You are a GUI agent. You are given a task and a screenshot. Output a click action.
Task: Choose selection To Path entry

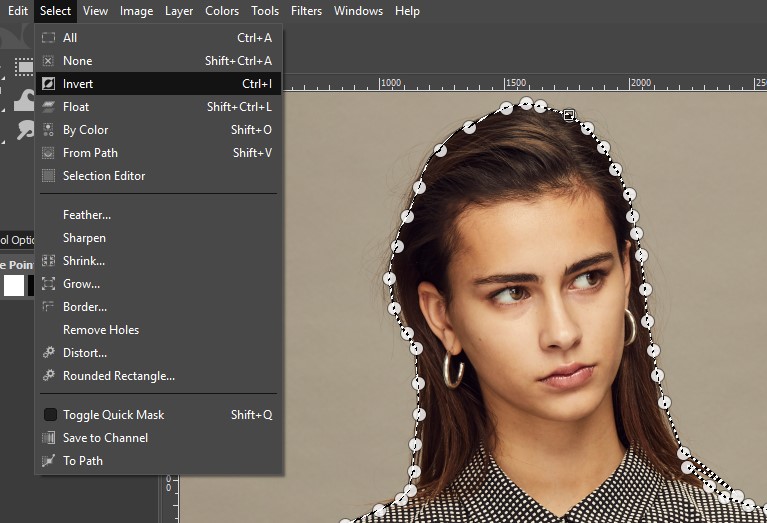pyautogui.click(x=158, y=461)
